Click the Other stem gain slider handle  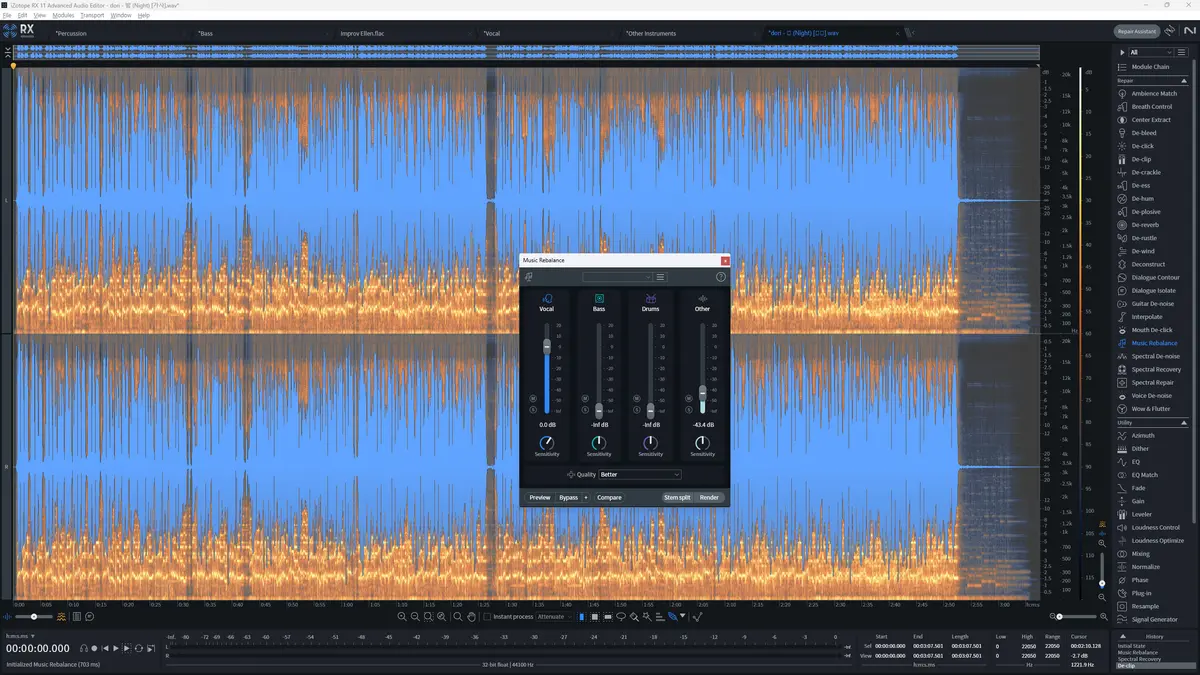tap(702, 392)
